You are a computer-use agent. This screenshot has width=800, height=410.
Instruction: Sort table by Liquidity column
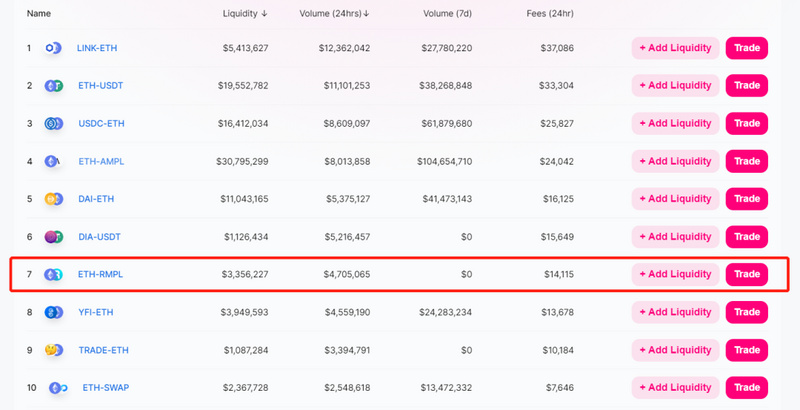[x=245, y=14]
